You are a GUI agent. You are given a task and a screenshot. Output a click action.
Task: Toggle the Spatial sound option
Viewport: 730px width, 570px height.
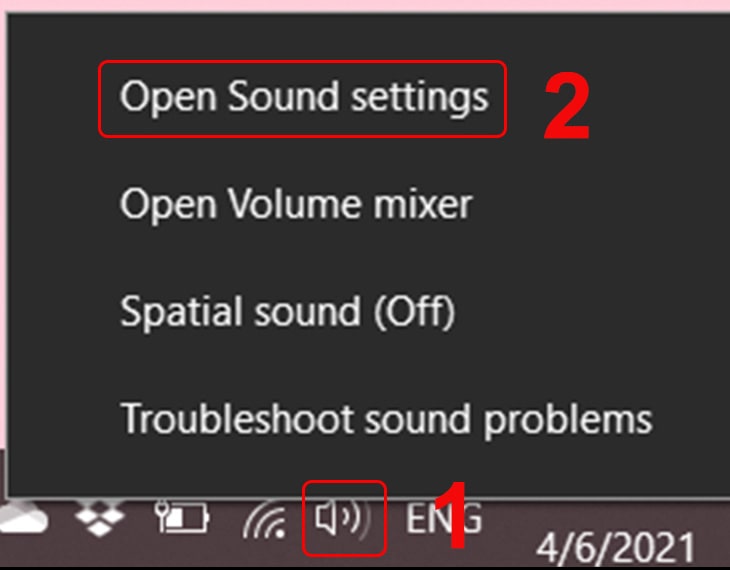point(287,312)
